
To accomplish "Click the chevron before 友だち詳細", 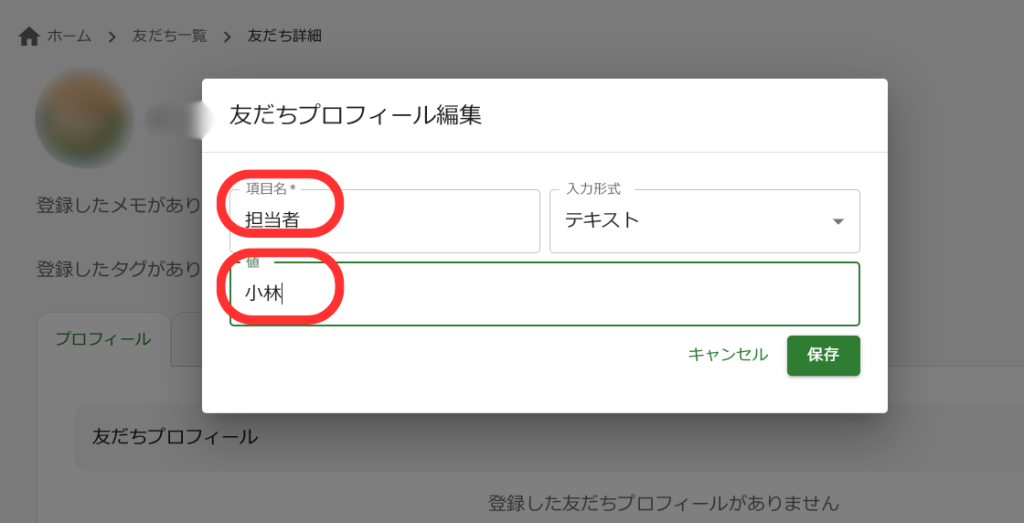I will click(x=227, y=37).
